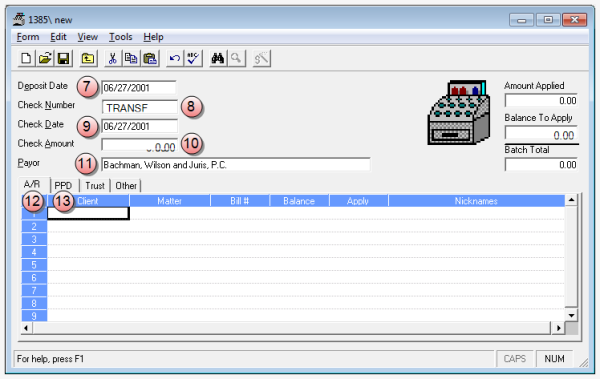Minimize the 1385\ new window
The height and width of the screenshot is (379, 600).
pyautogui.click(x=521, y=20)
